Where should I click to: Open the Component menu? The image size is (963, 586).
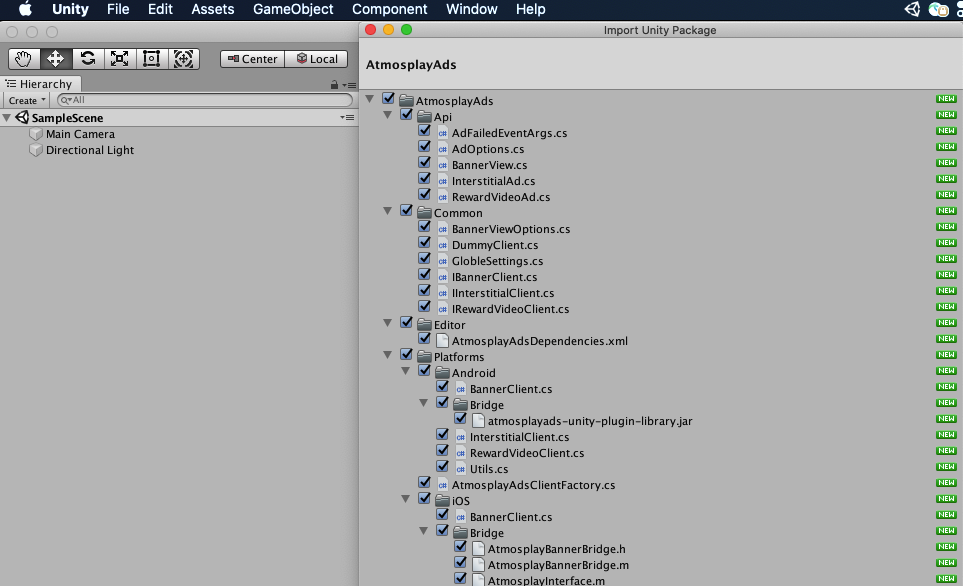tap(389, 9)
